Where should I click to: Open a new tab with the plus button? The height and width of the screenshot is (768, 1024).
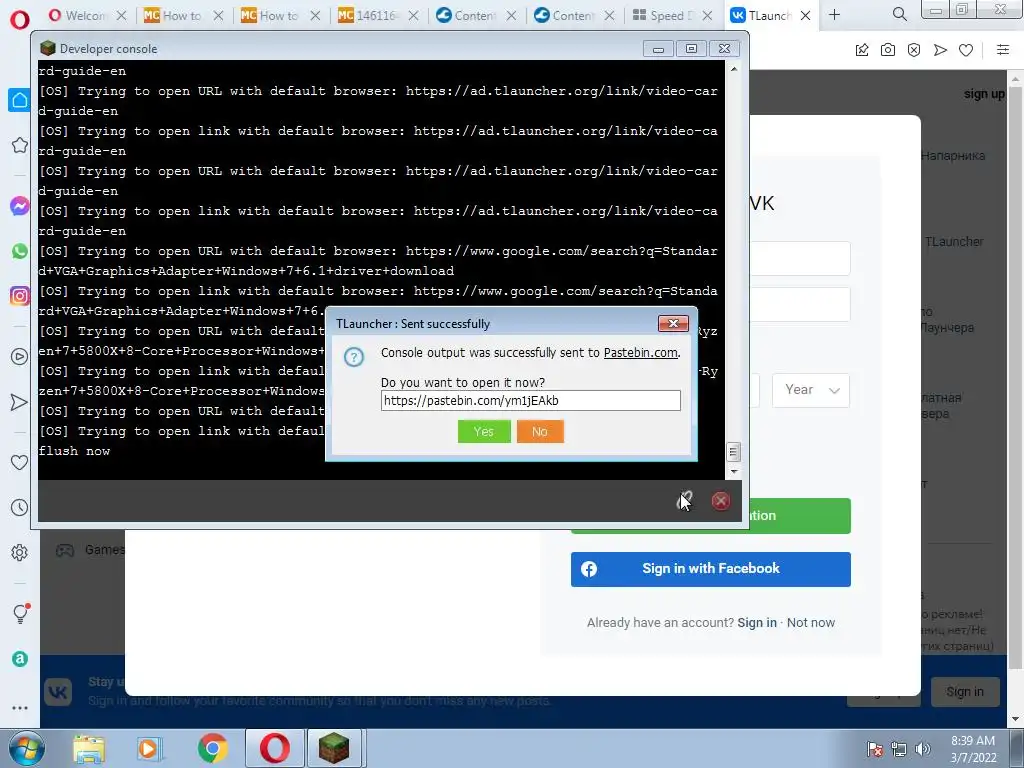point(835,14)
